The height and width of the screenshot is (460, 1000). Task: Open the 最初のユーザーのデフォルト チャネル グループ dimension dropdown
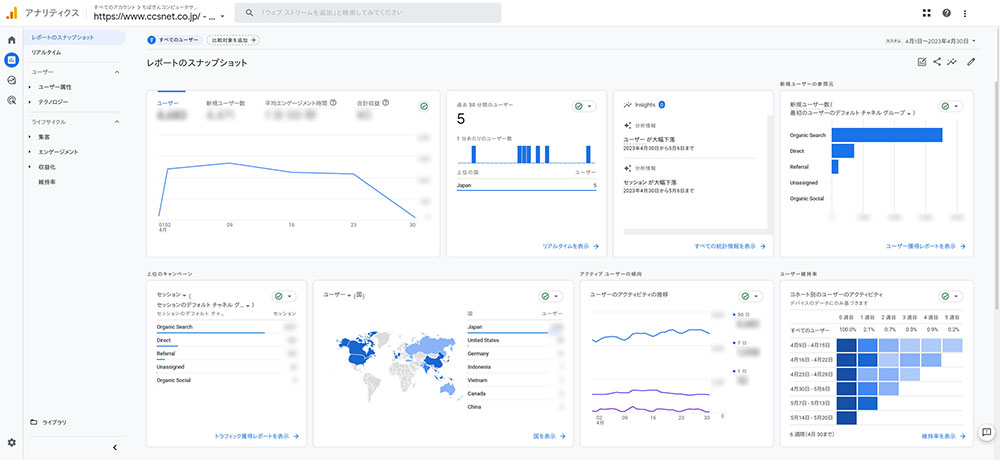click(x=851, y=113)
